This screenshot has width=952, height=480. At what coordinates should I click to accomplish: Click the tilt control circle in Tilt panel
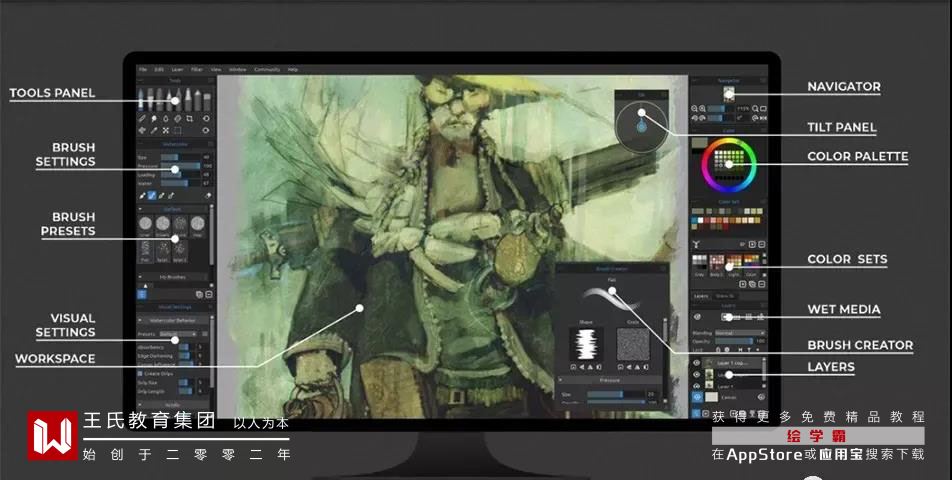[x=642, y=127]
